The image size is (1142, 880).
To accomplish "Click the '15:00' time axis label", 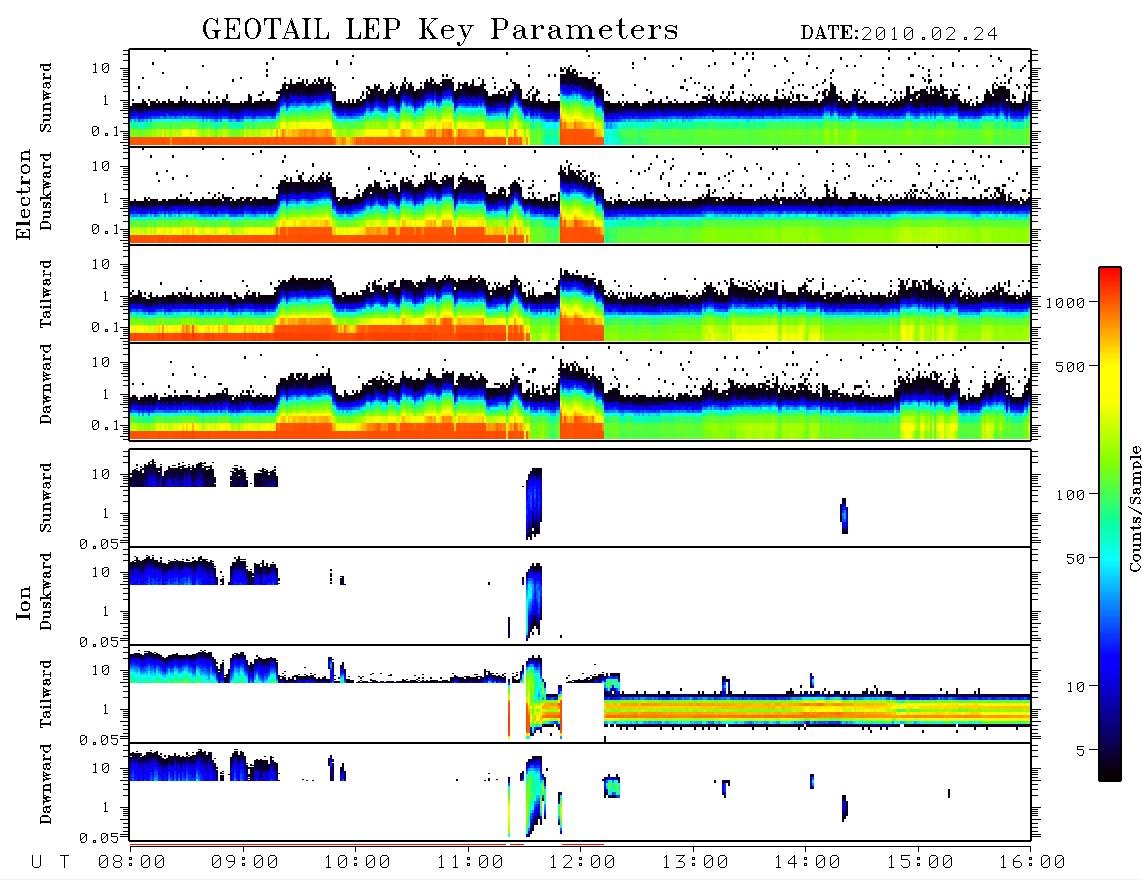I will (920, 862).
